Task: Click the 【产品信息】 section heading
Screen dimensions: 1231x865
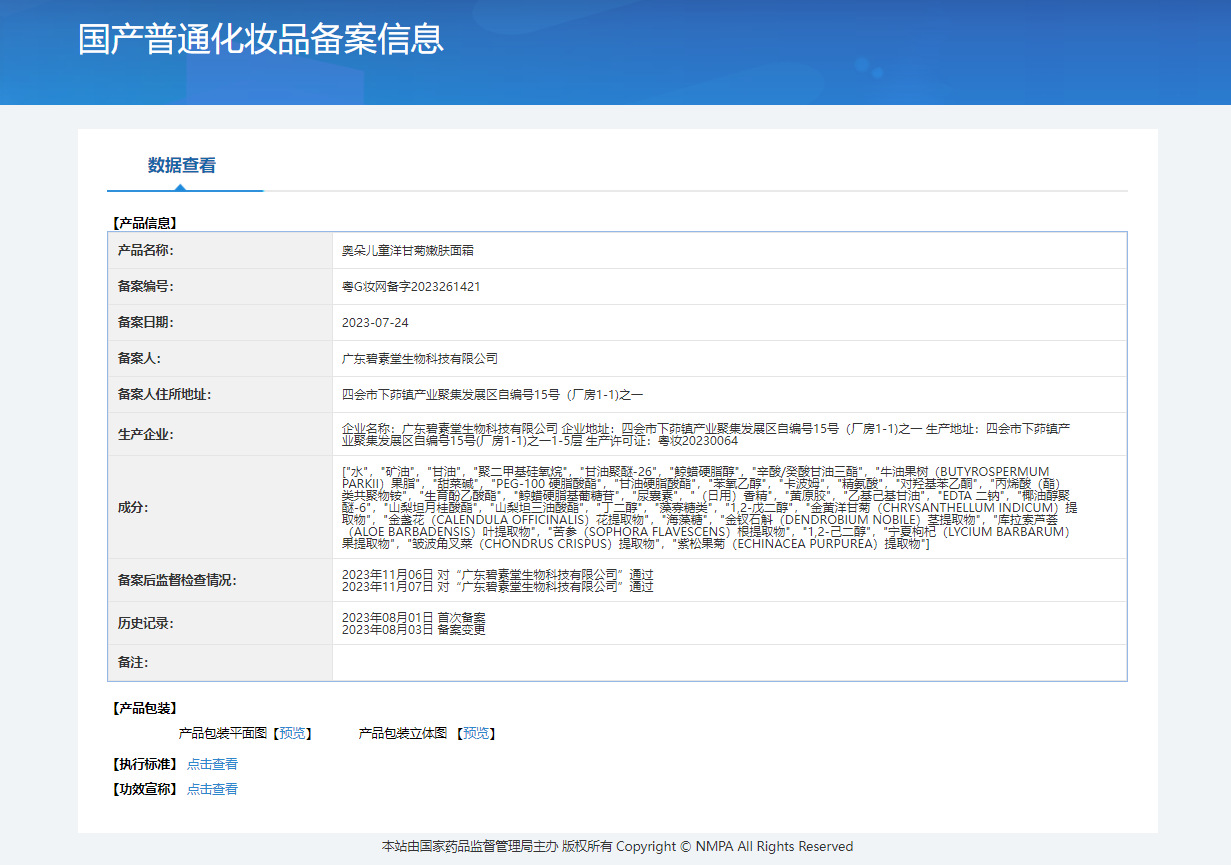Action: (x=144, y=223)
